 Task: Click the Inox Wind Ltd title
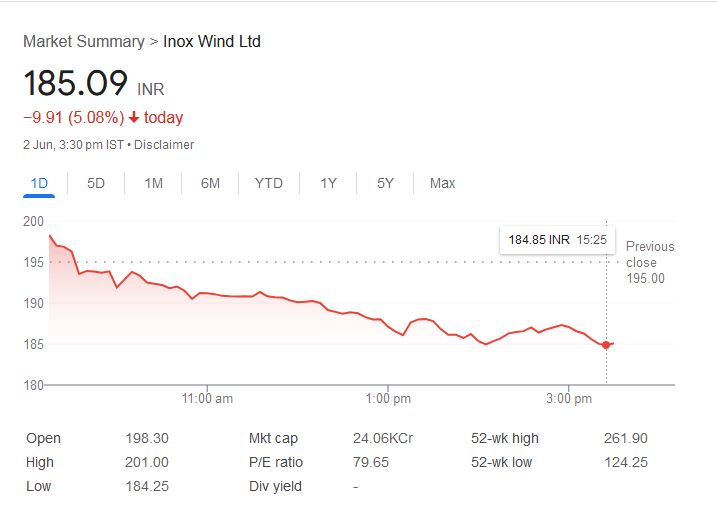point(212,41)
